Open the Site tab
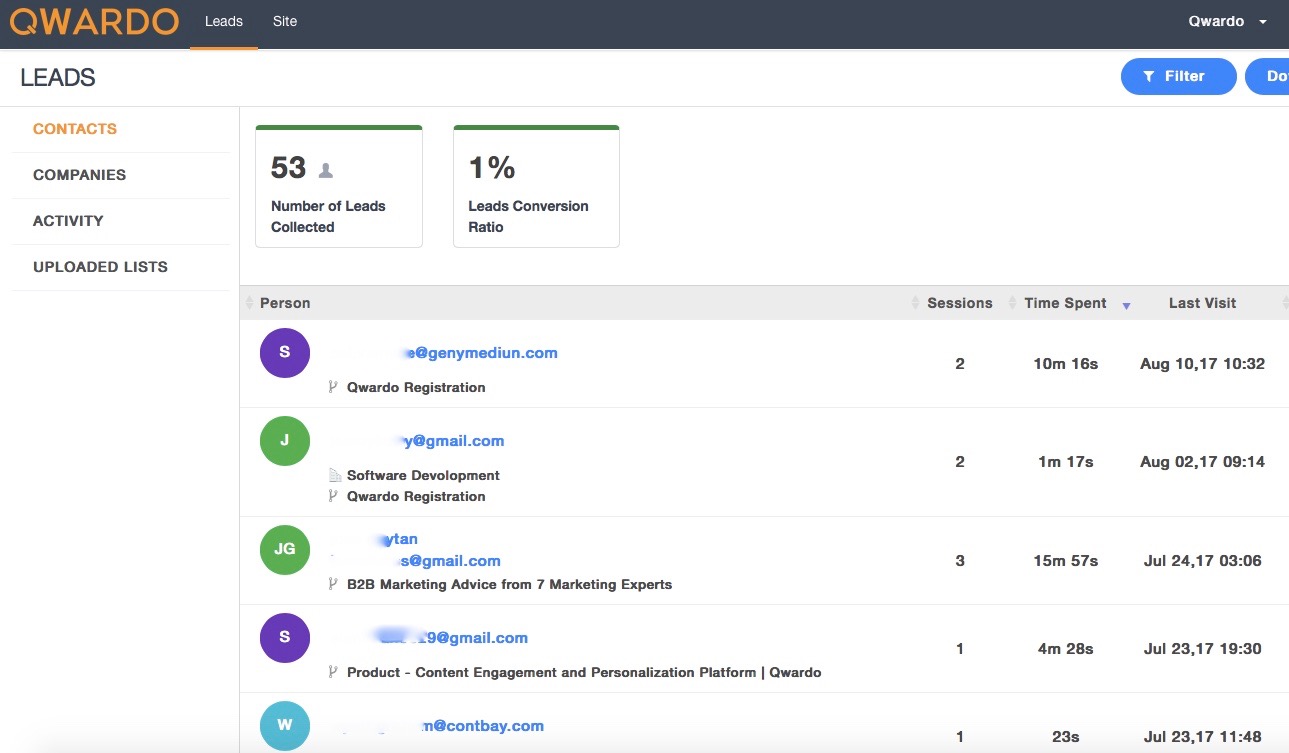1289x753 pixels. [285, 22]
